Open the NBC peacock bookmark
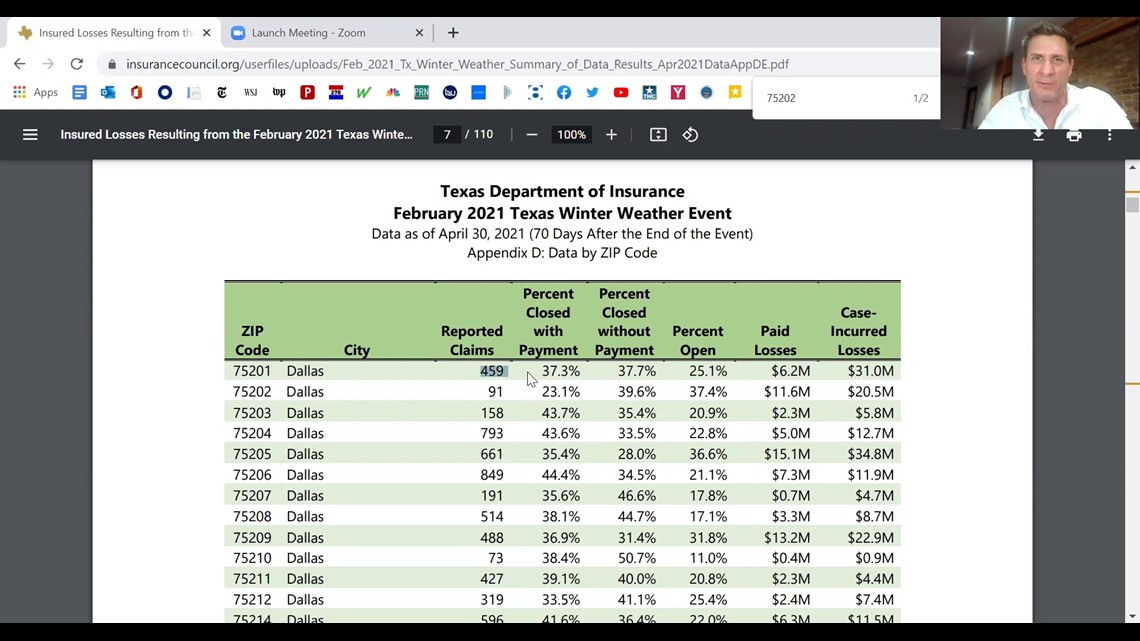The image size is (1140, 641). tap(393, 92)
